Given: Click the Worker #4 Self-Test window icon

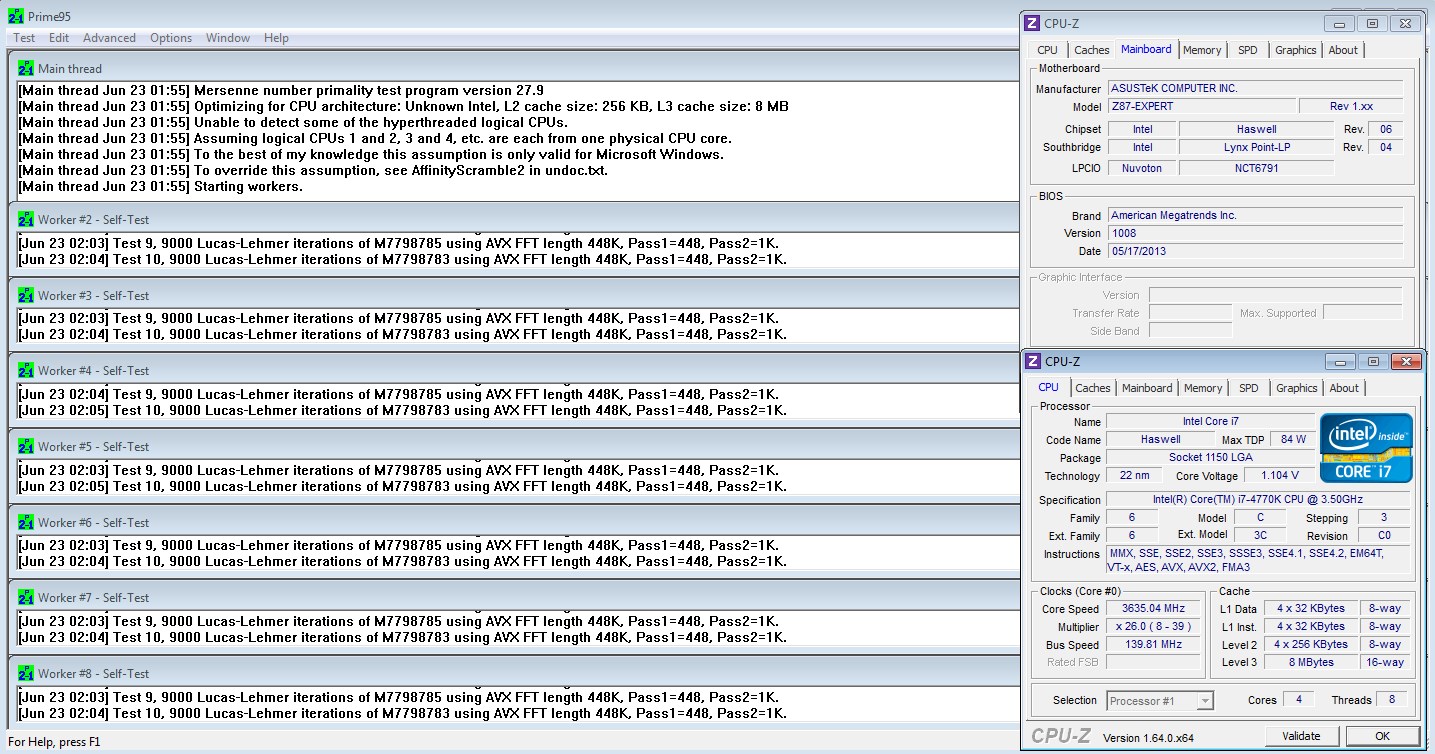Looking at the screenshot, I should pyautogui.click(x=26, y=370).
